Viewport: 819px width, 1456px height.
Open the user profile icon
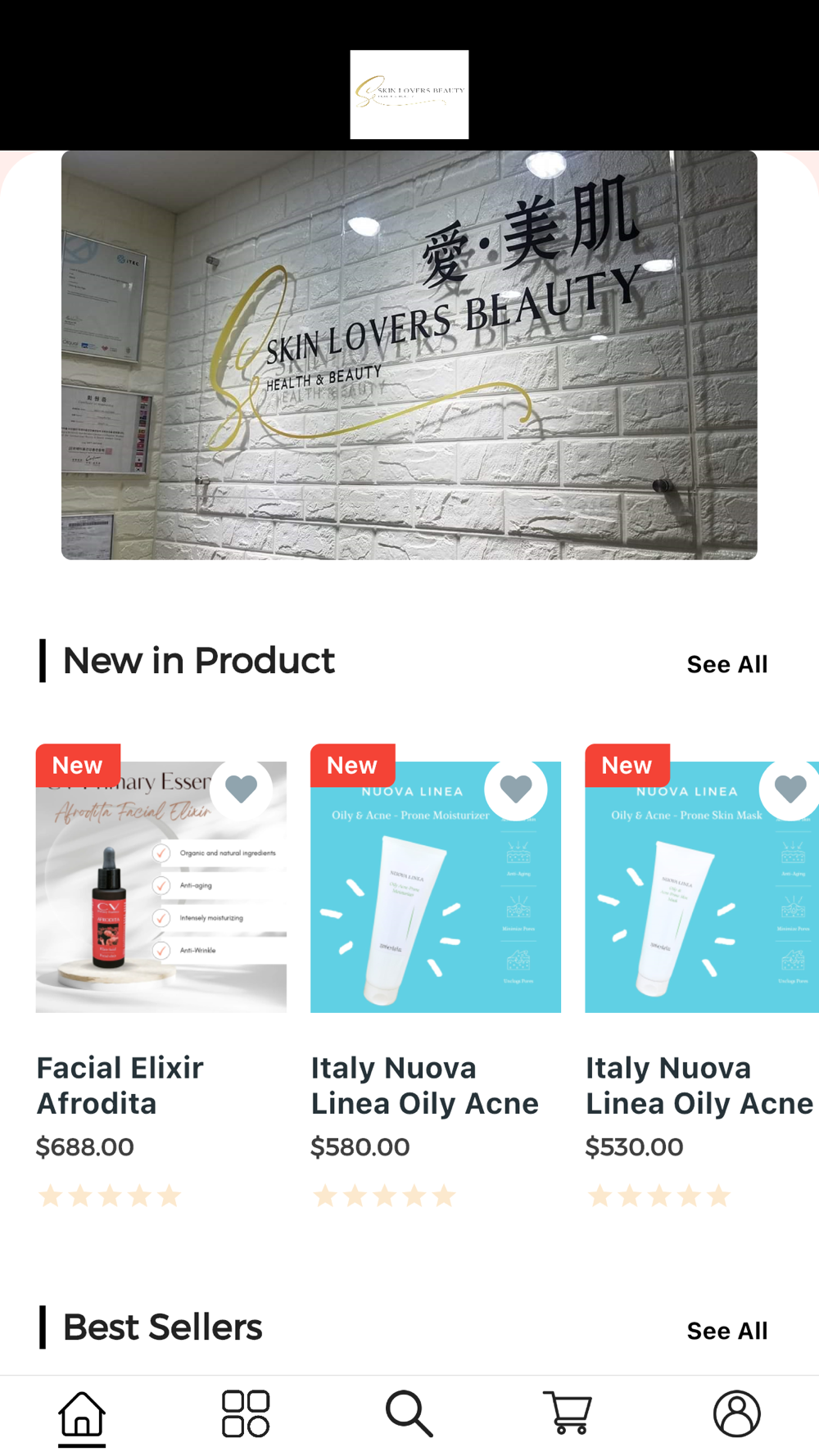[x=737, y=1414]
